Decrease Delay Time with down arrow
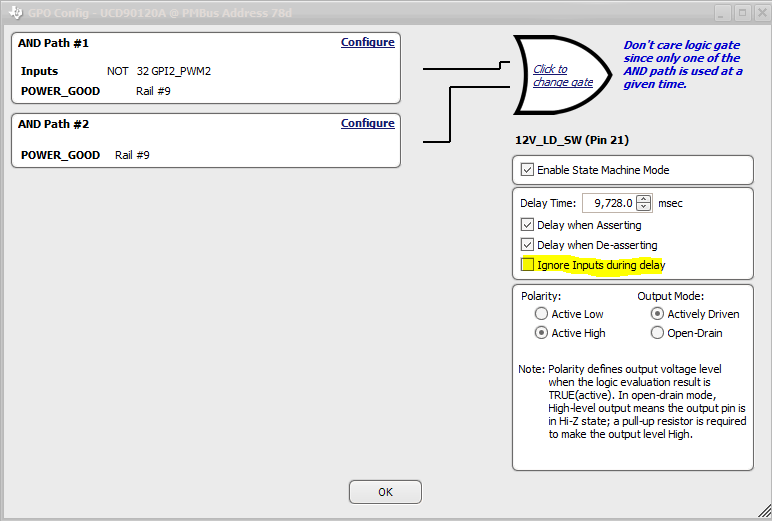772x521 pixels. pos(643,207)
